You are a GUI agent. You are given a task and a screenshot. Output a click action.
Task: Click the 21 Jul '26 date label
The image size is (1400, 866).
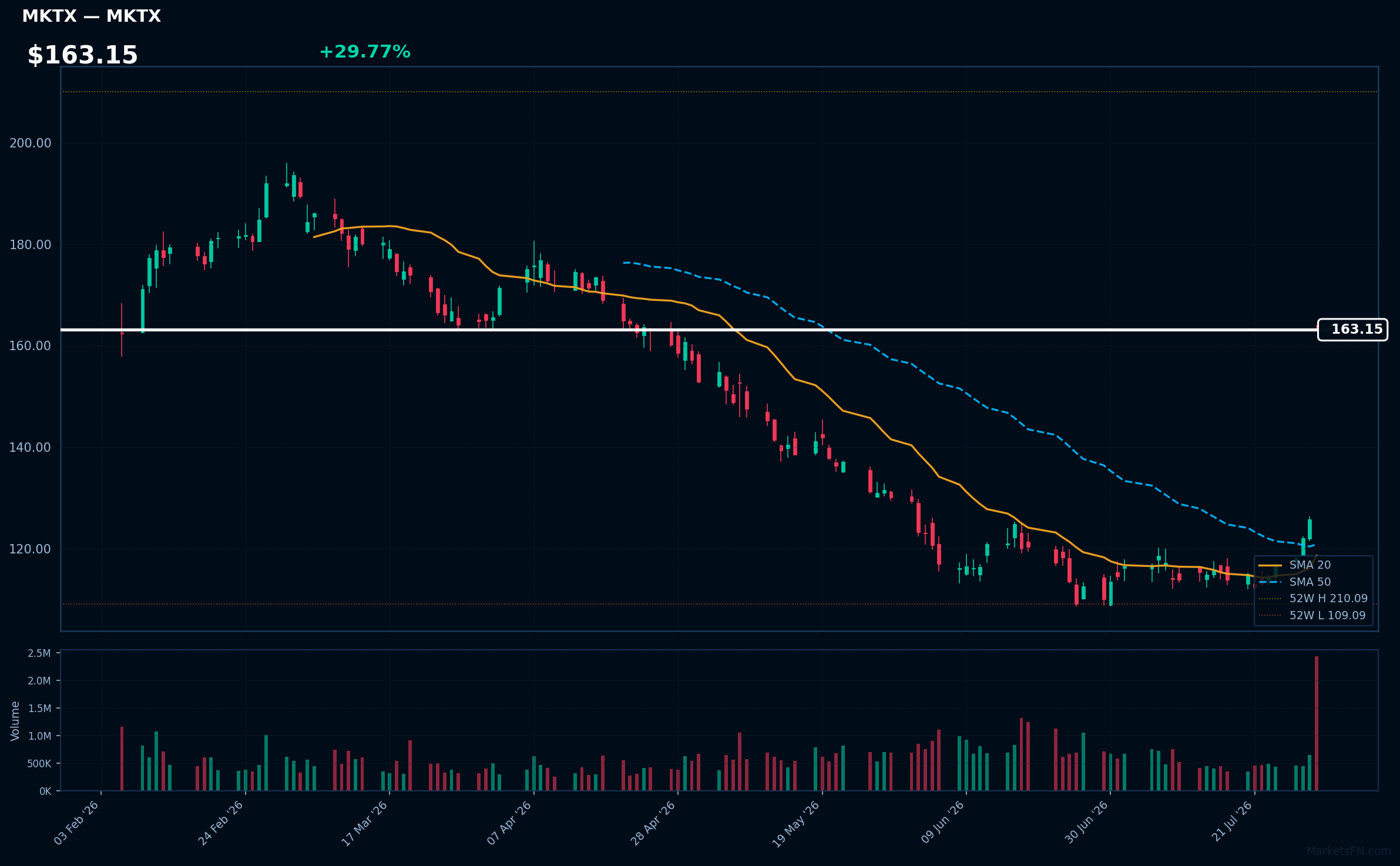1232,821
